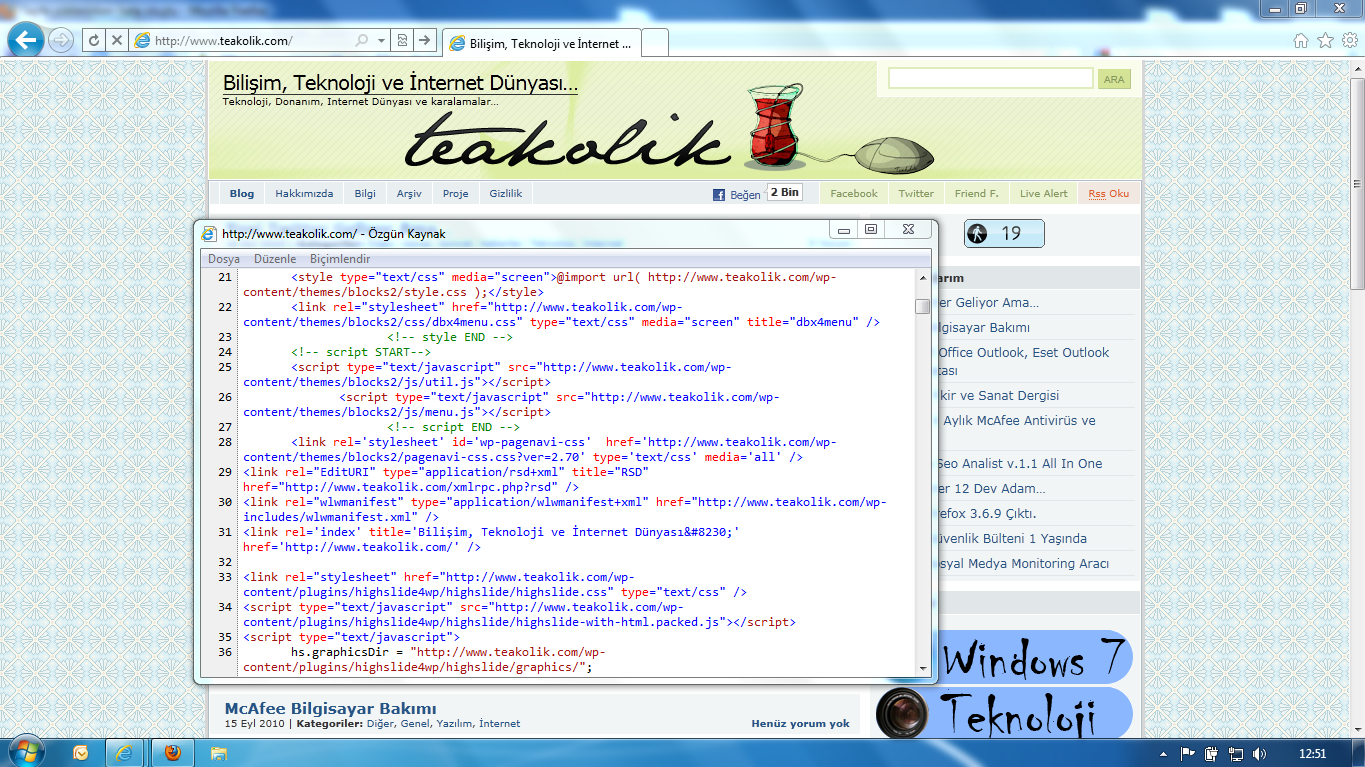
Task: Open the Rss Oku link
Action: point(1109,193)
